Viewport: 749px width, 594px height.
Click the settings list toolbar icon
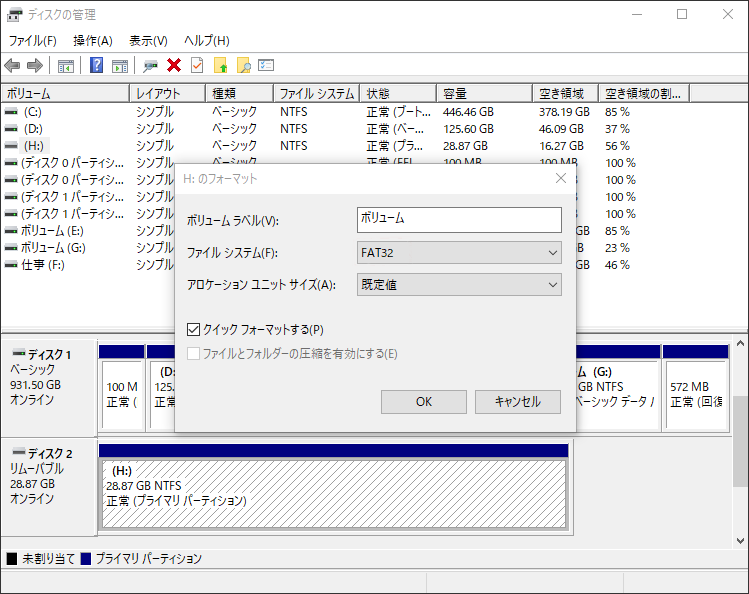coord(266,65)
